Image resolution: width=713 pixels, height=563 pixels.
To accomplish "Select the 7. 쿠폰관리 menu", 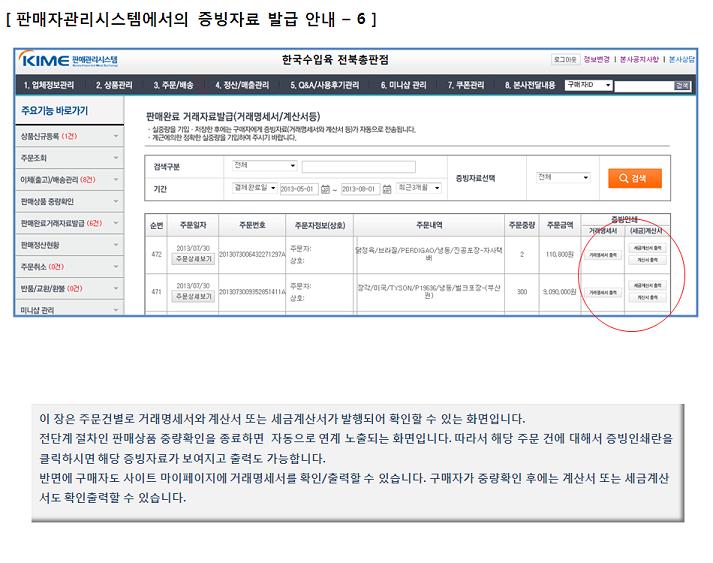I will [x=470, y=86].
